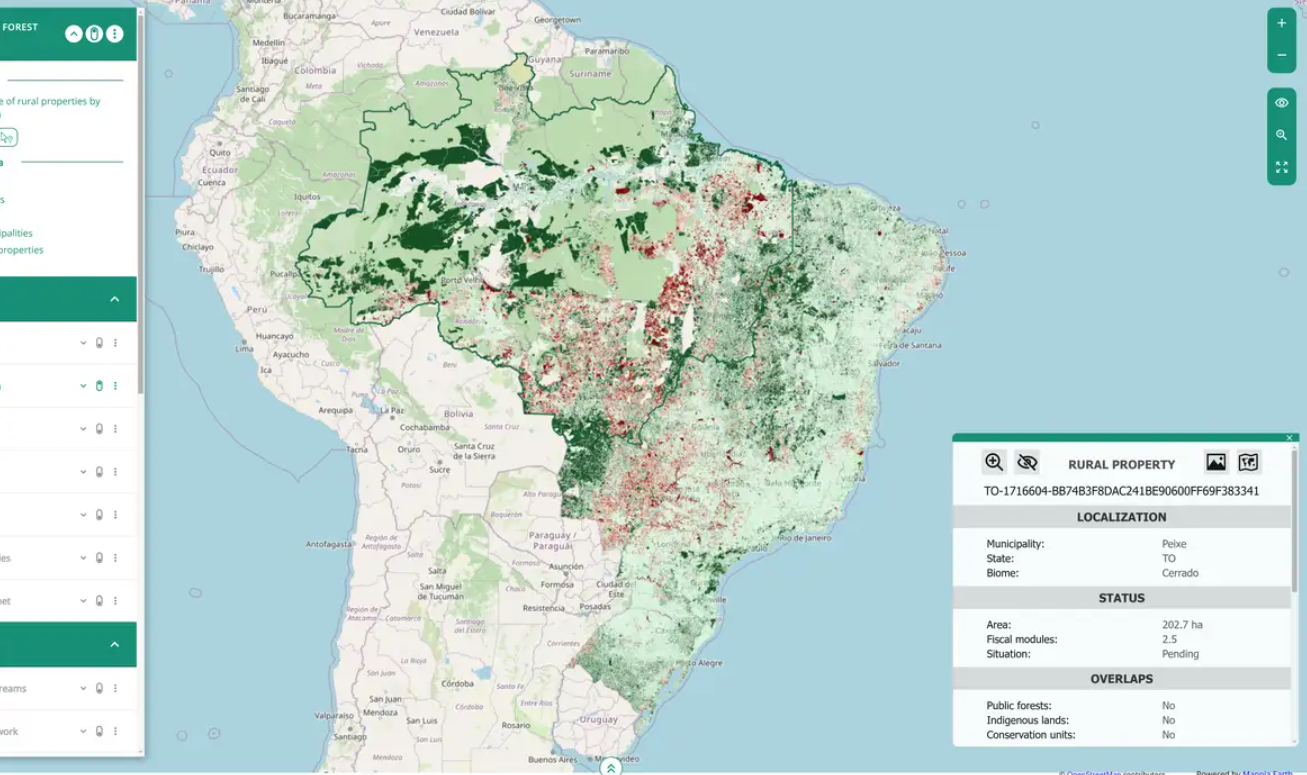This screenshot has height=775, width=1307.
Task: Click the 'Salvador' city label on map
Action: 885,363
